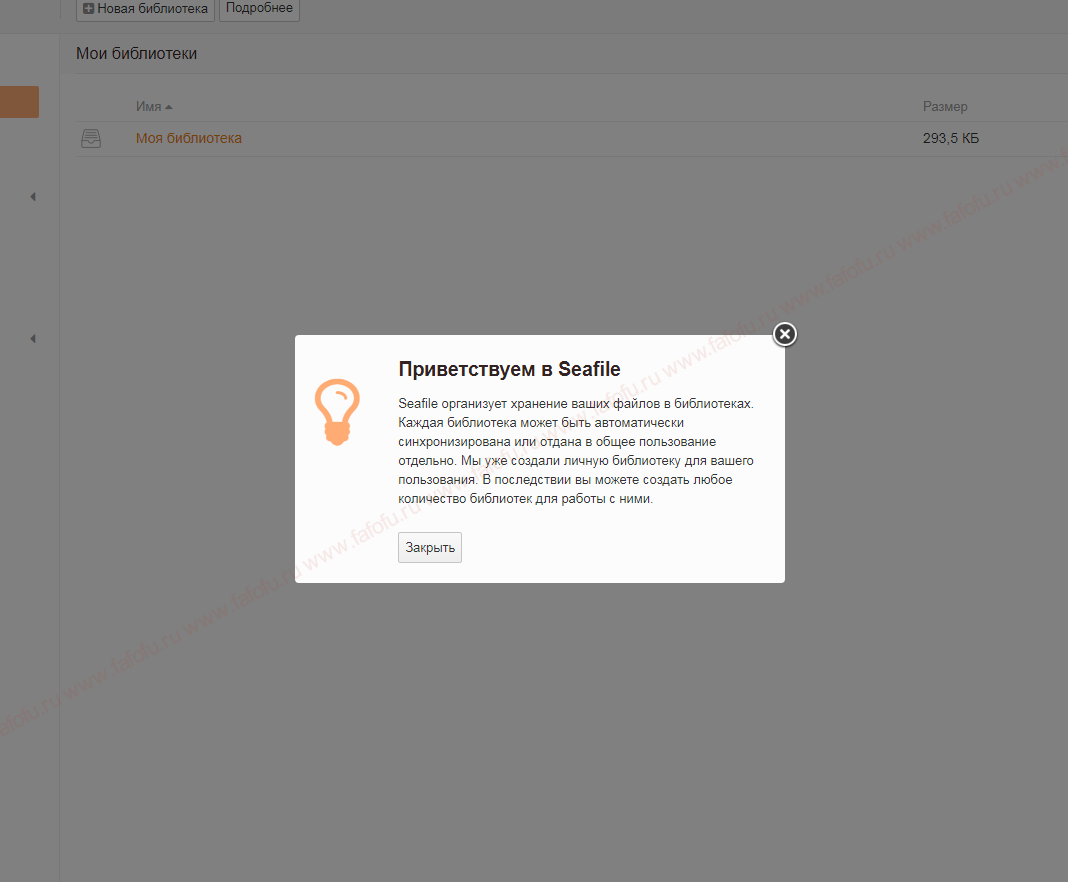
Task: Click the Мои библиотеки heading
Action: pos(136,54)
